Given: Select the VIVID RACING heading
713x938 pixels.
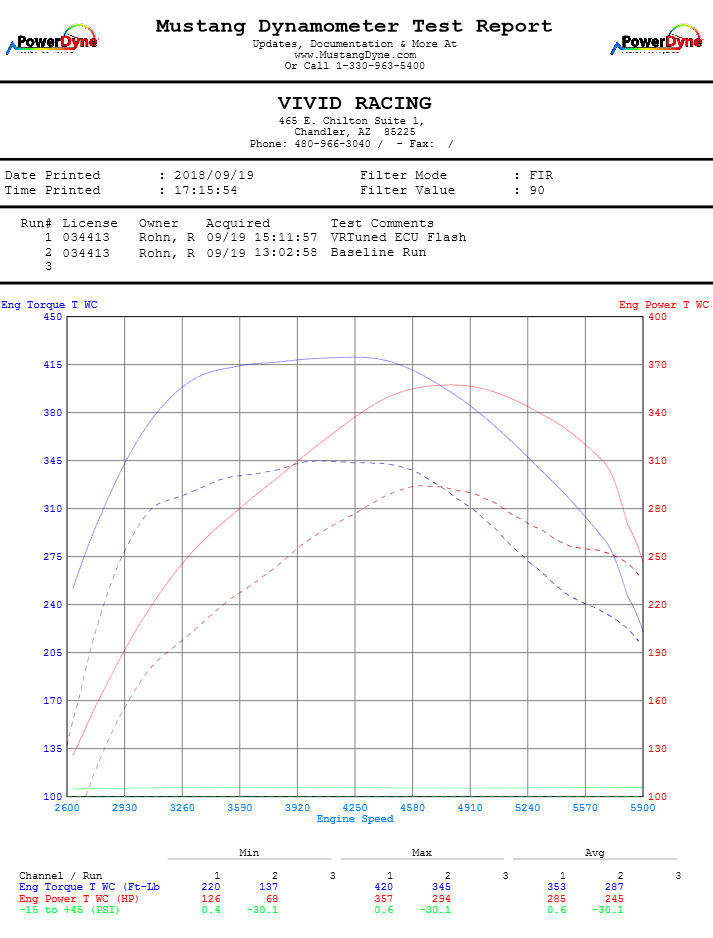Looking at the screenshot, I should pos(355,103).
